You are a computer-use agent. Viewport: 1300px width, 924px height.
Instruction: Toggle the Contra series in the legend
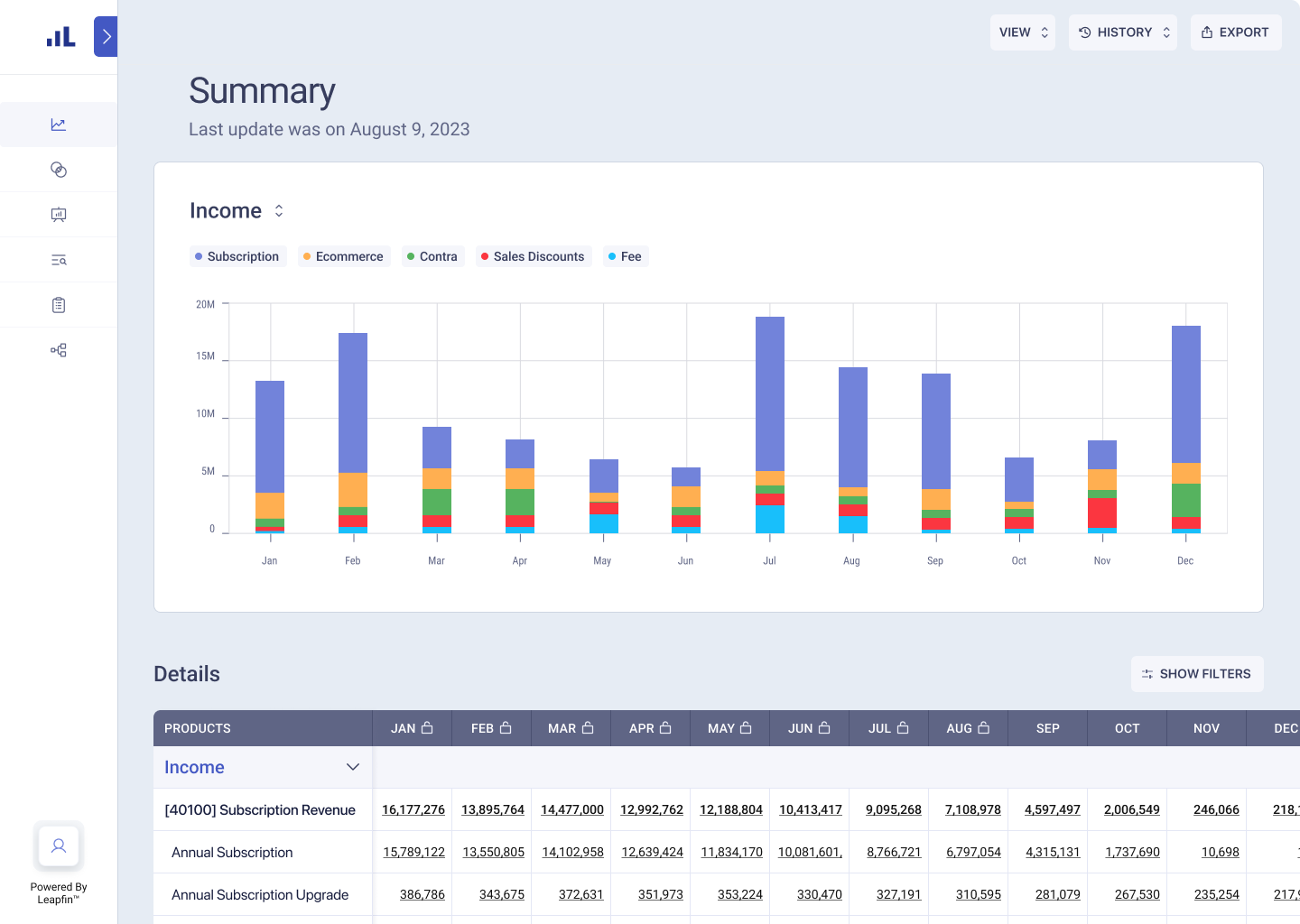click(x=432, y=256)
